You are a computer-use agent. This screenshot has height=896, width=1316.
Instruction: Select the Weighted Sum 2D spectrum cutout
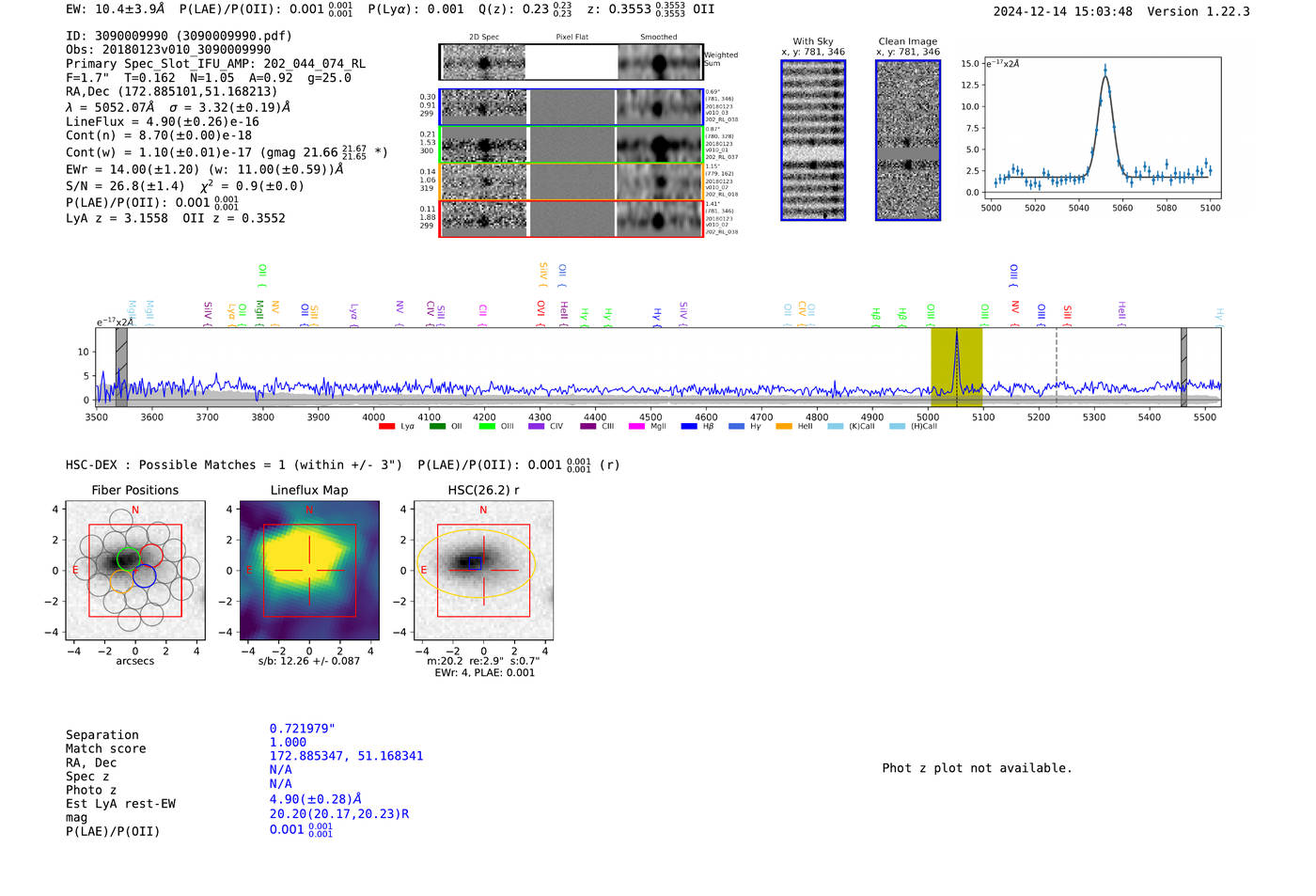572,62
